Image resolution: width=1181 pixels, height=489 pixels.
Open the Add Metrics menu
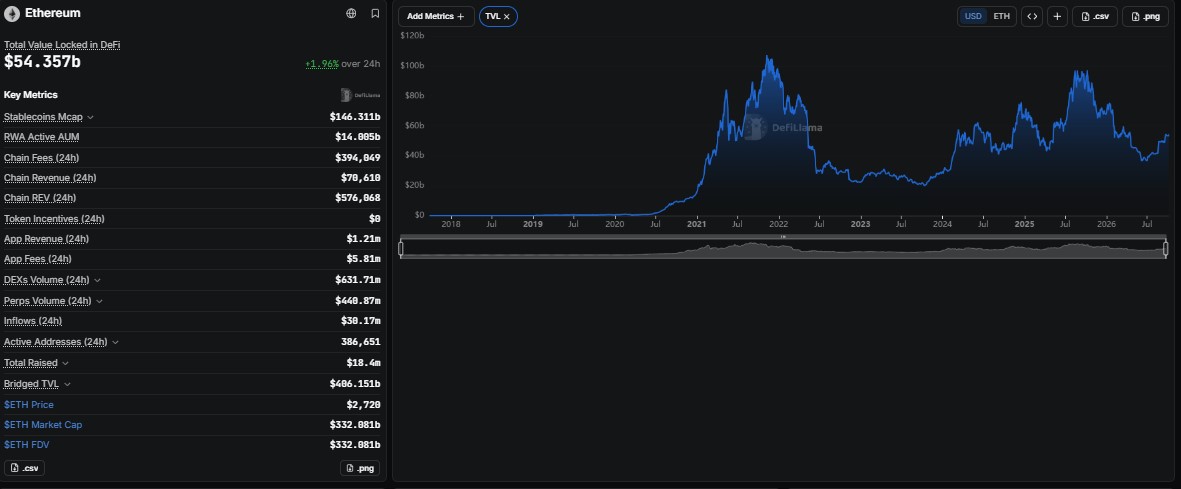(x=436, y=17)
